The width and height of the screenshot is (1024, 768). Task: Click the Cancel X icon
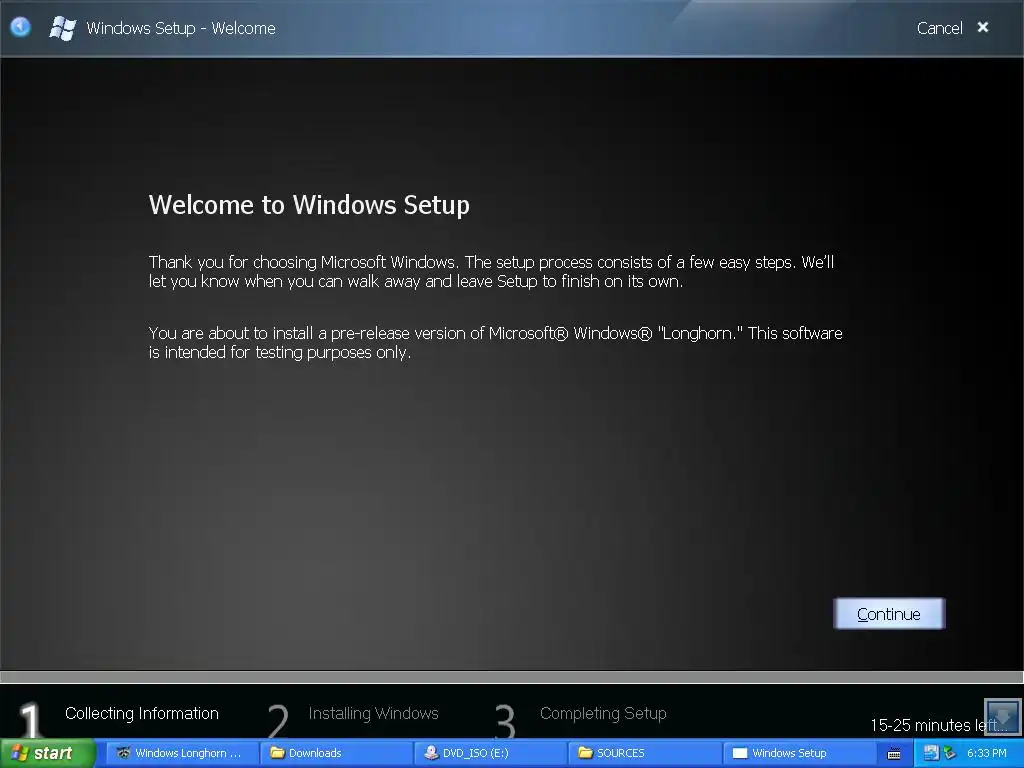coord(983,27)
